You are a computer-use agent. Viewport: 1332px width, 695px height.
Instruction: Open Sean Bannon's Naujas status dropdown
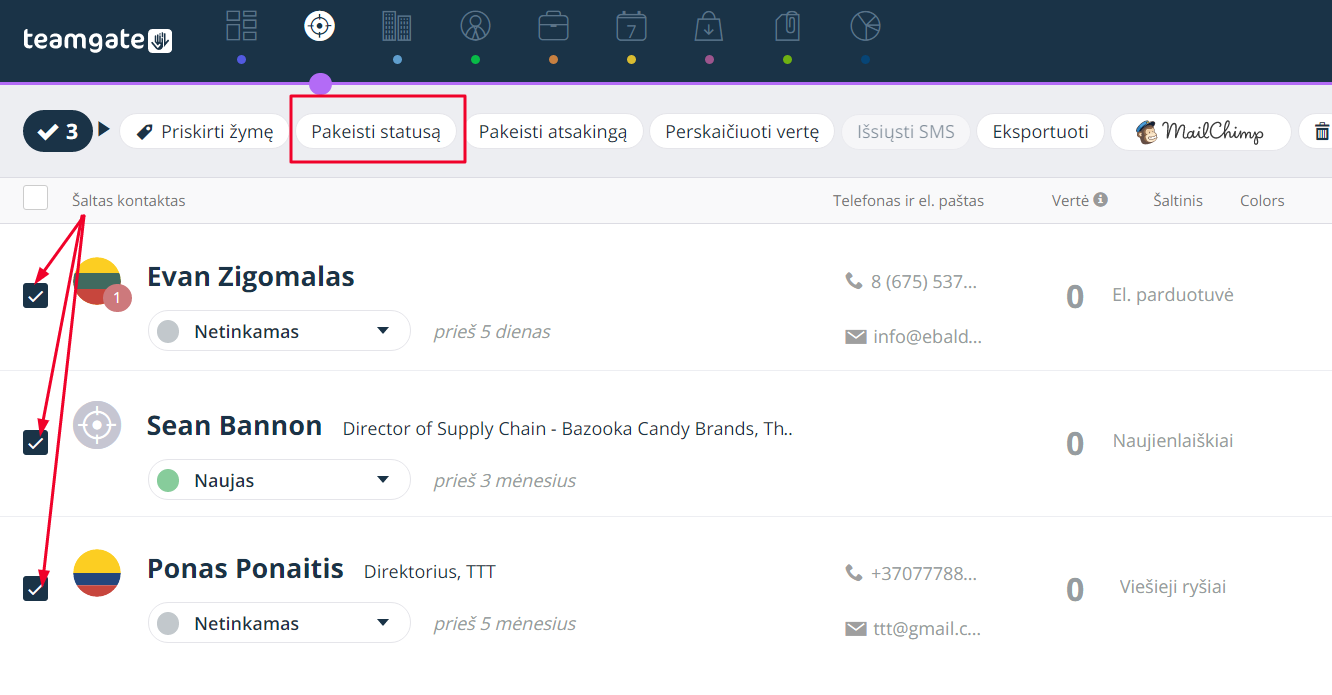point(279,480)
